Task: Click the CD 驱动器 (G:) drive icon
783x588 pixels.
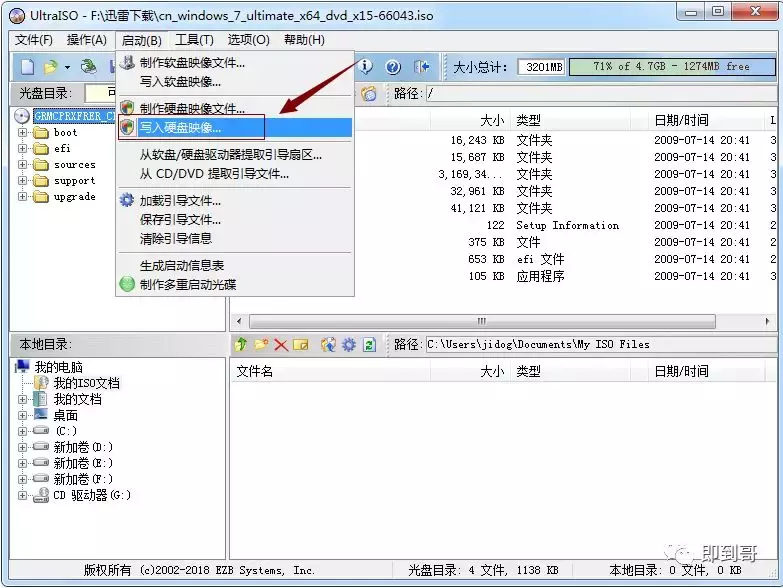Action: click(x=41, y=495)
